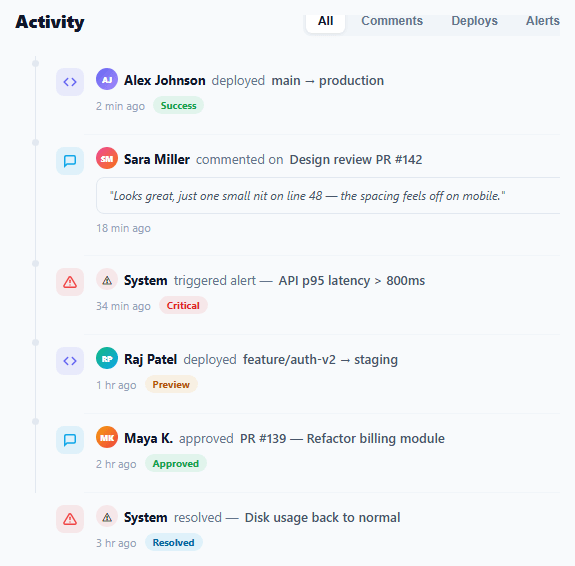Click timeline dot beside Alex Johnson entry
Image resolution: width=575 pixels, height=566 pixels.
pos(35,63)
